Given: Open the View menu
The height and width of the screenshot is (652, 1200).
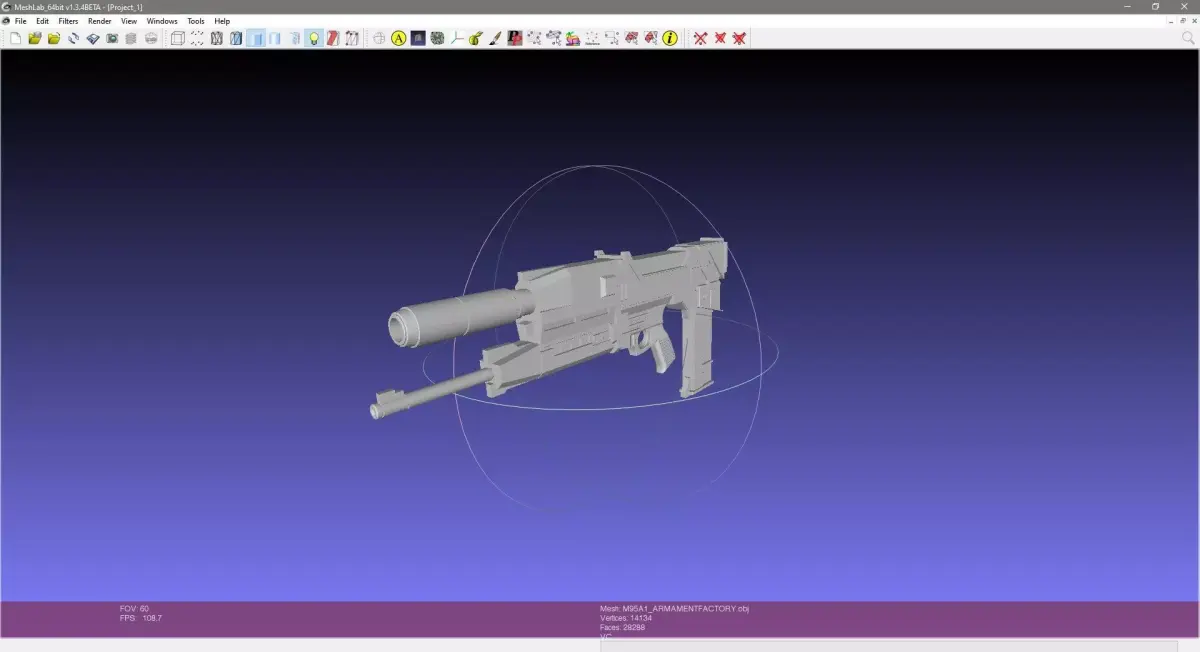Looking at the screenshot, I should click(129, 21).
